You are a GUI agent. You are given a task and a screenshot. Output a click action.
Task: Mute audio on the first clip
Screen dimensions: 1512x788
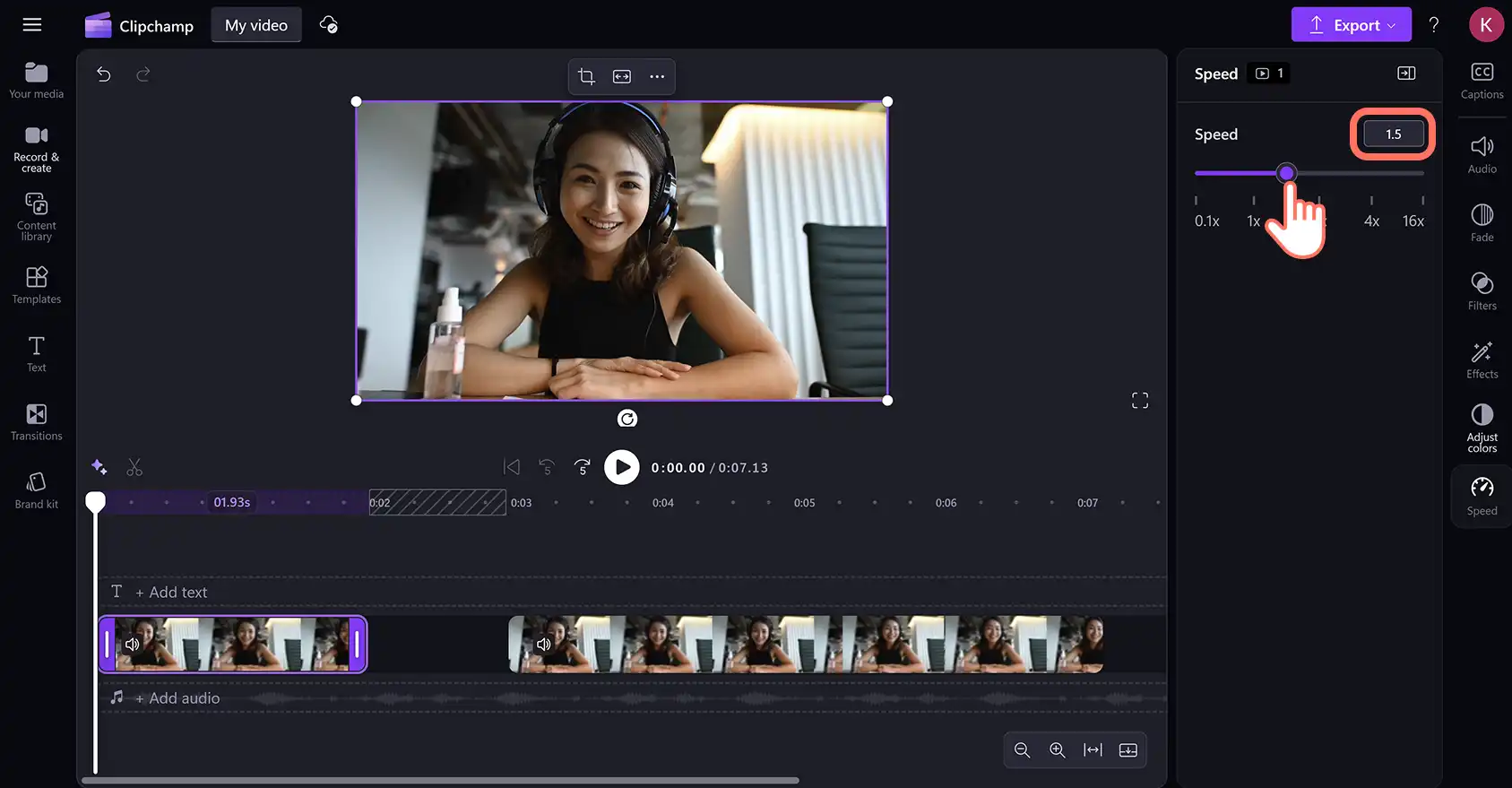(133, 644)
